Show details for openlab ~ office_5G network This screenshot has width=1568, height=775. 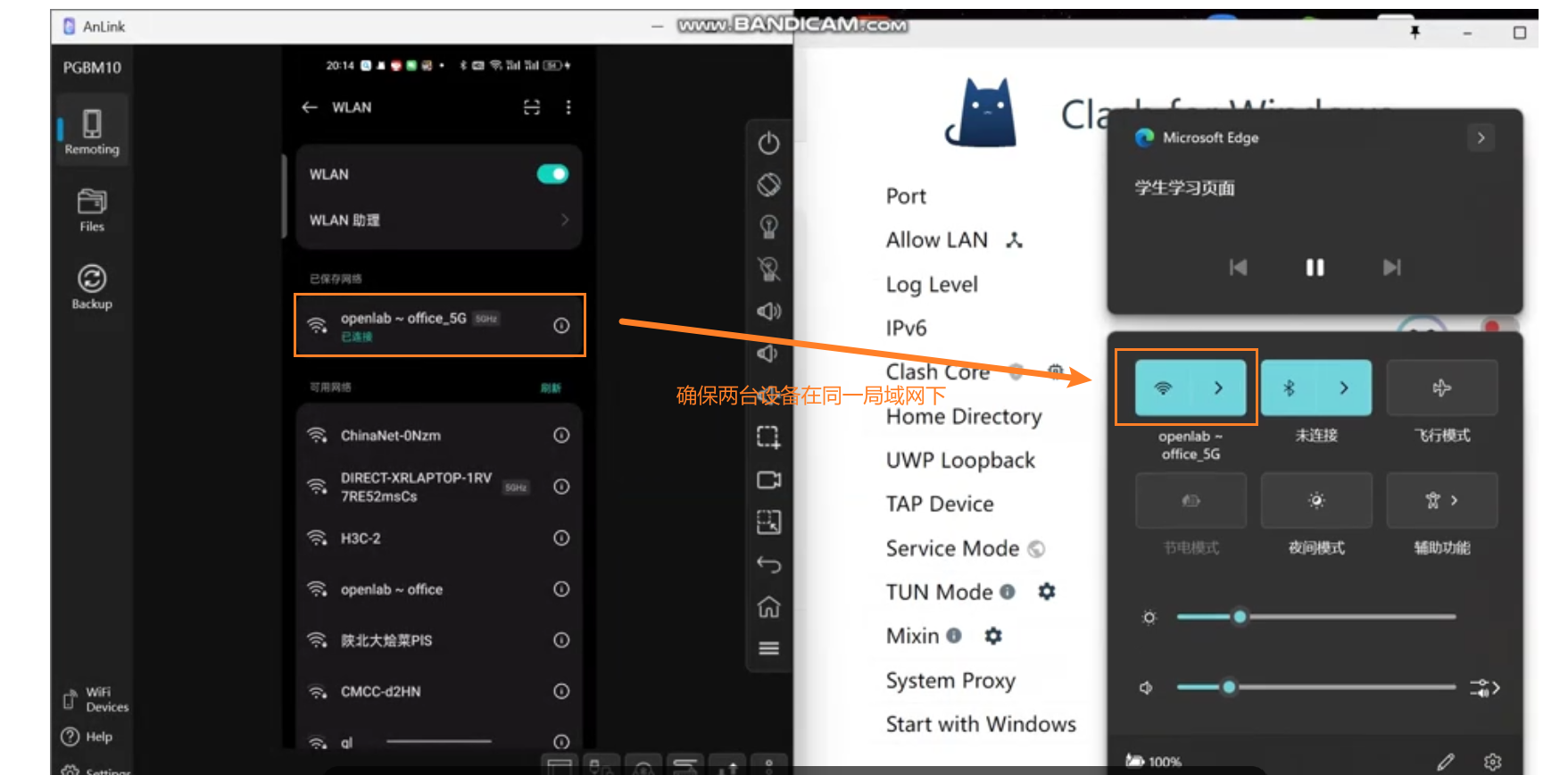click(x=561, y=326)
